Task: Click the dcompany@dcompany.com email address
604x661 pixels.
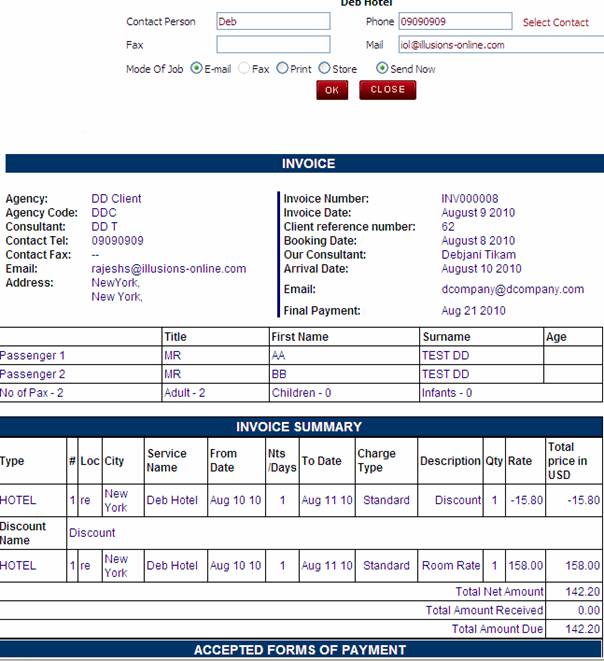Action: coord(512,289)
